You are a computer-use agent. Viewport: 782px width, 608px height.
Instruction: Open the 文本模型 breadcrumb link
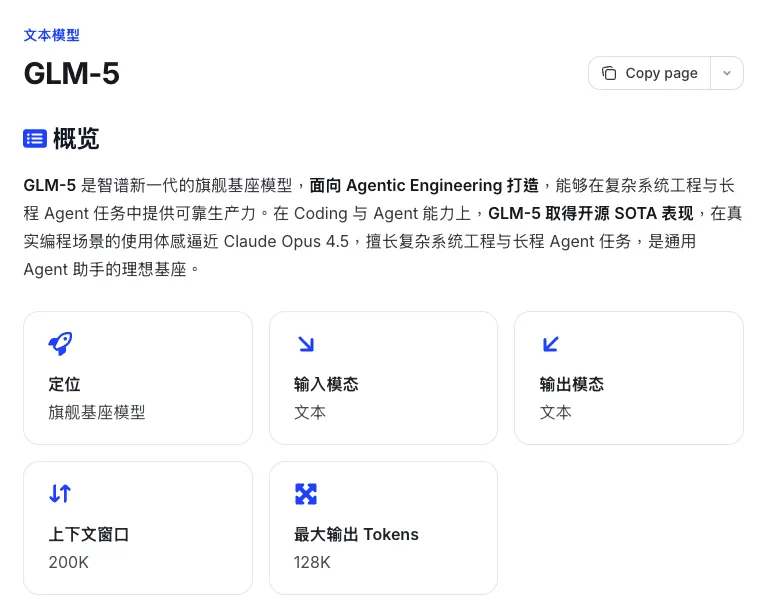[x=52, y=35]
